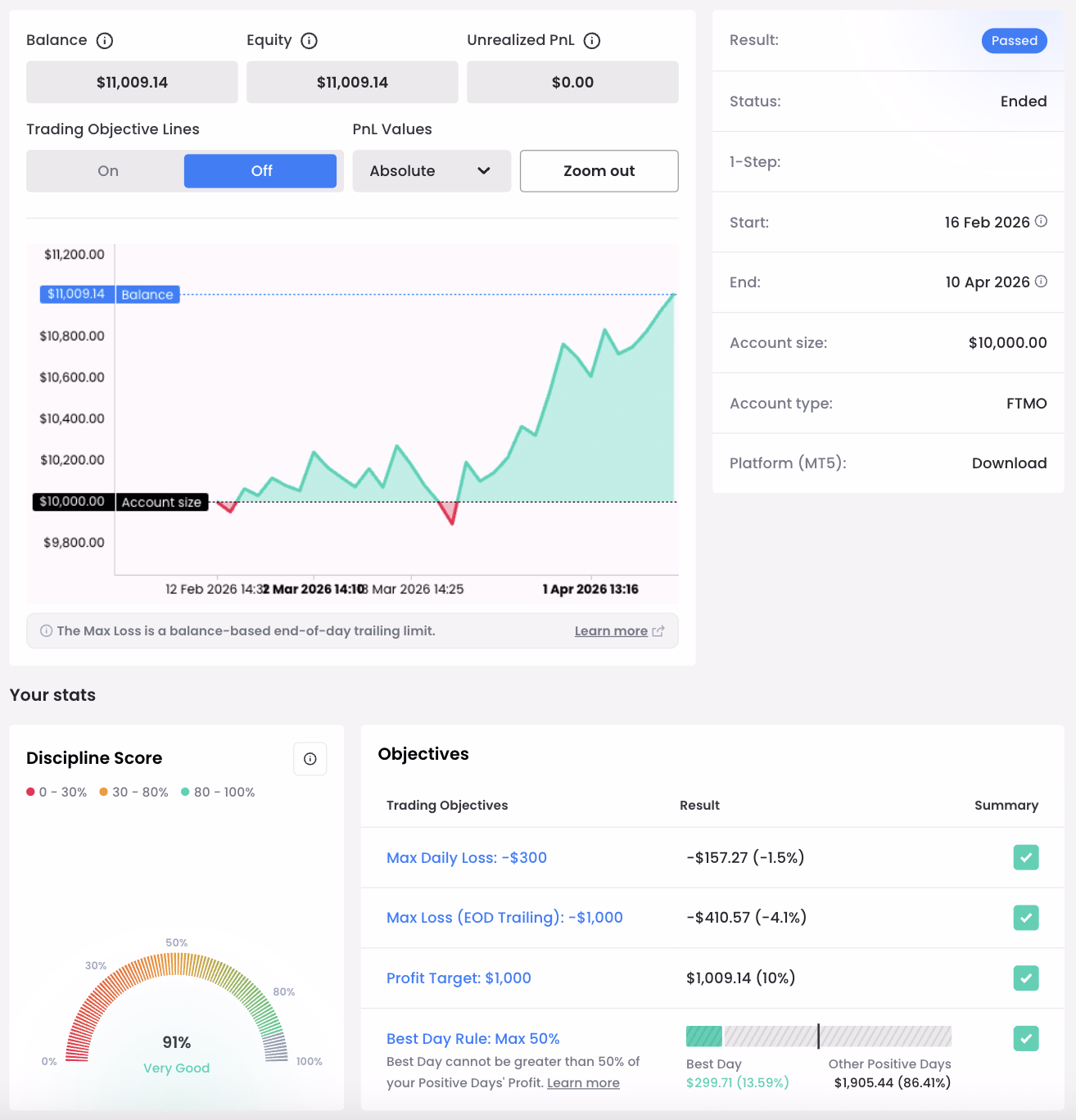Click the Profit Target checkmark icon
This screenshot has height=1120, width=1076.
pos(1026,978)
